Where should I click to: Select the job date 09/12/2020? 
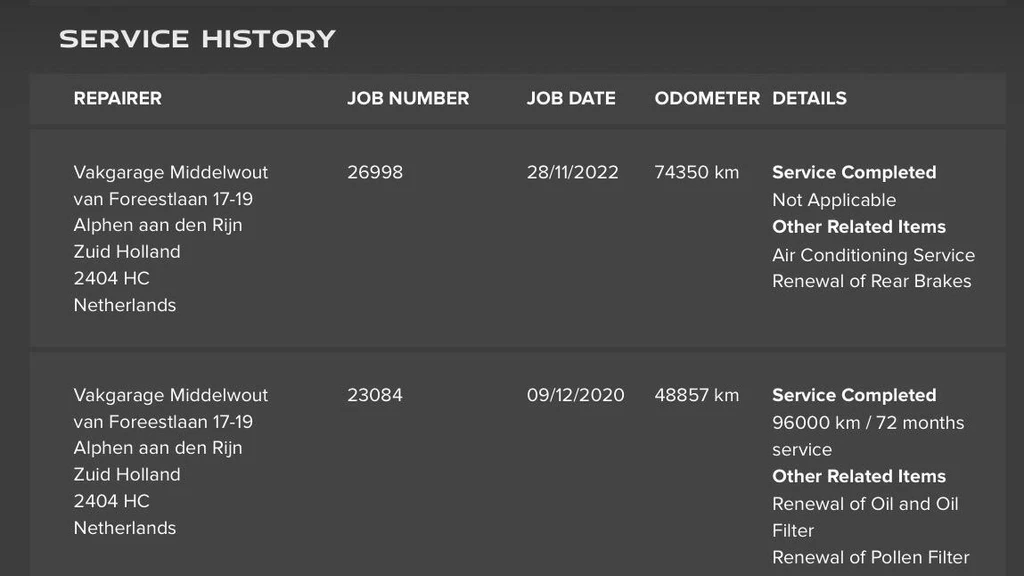575,395
